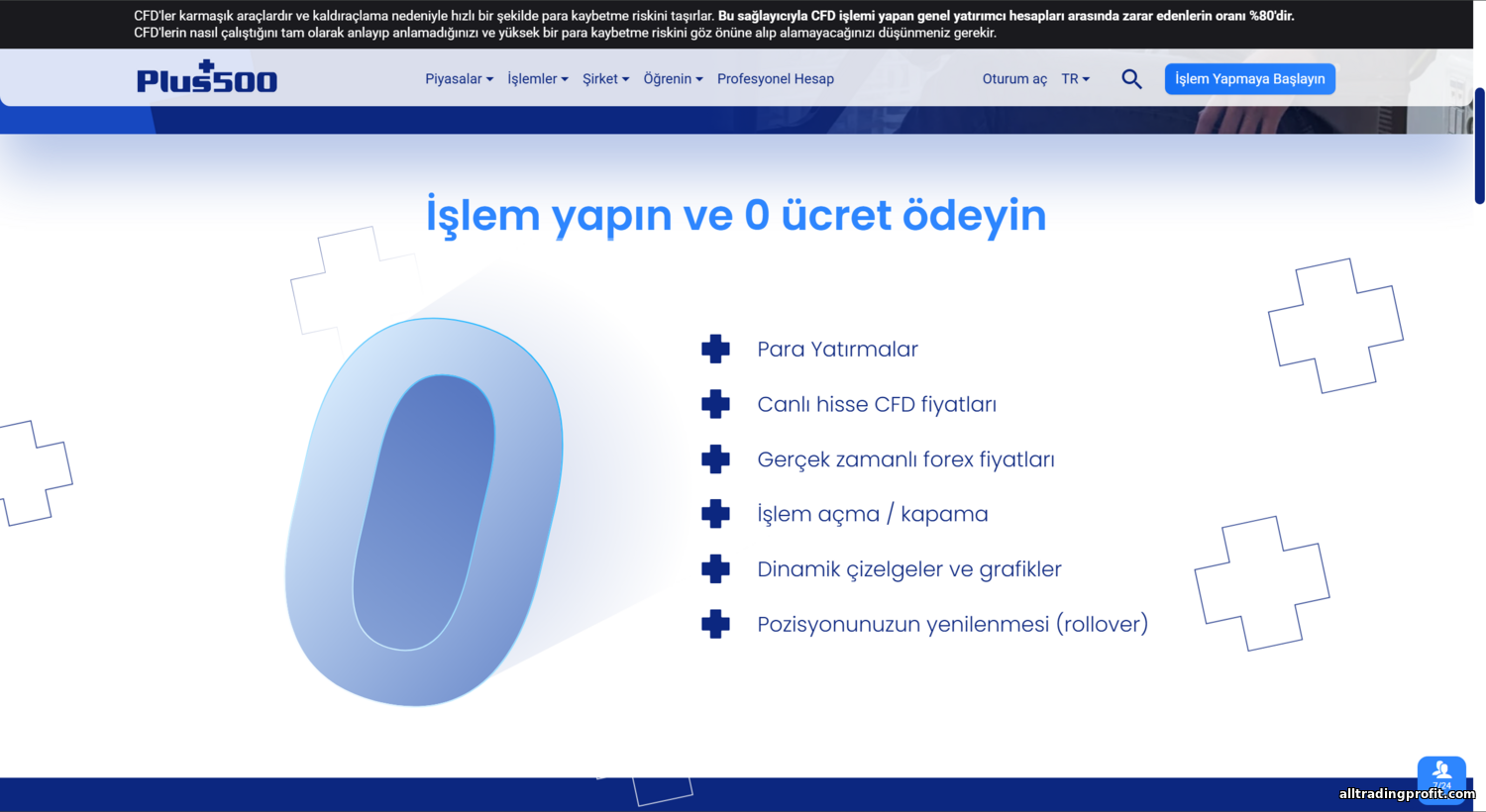This screenshot has width=1486, height=812.
Task: Open the 7/24 live chat support icon
Action: click(1441, 774)
